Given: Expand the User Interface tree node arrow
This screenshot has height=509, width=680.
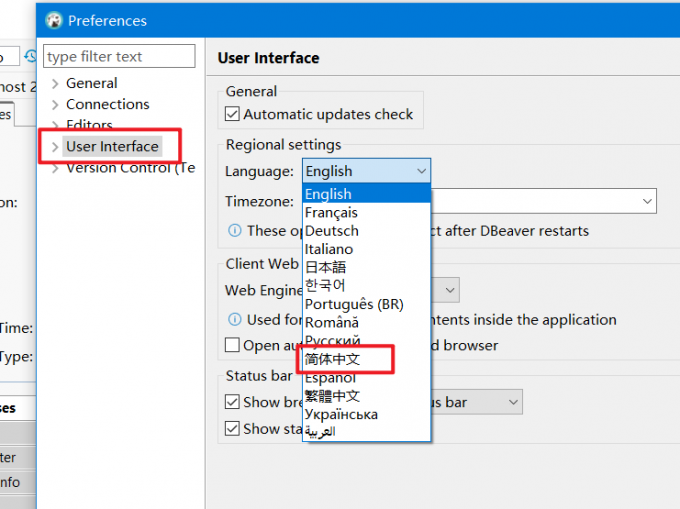Looking at the screenshot, I should click(x=55, y=147).
